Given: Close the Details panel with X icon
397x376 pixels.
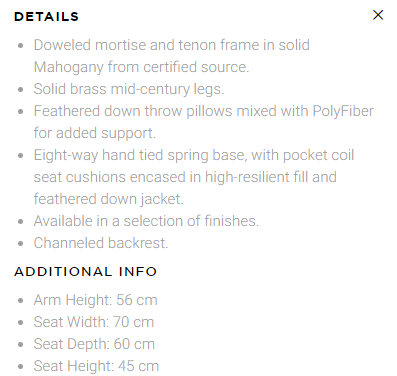Looking at the screenshot, I should coord(378,15).
